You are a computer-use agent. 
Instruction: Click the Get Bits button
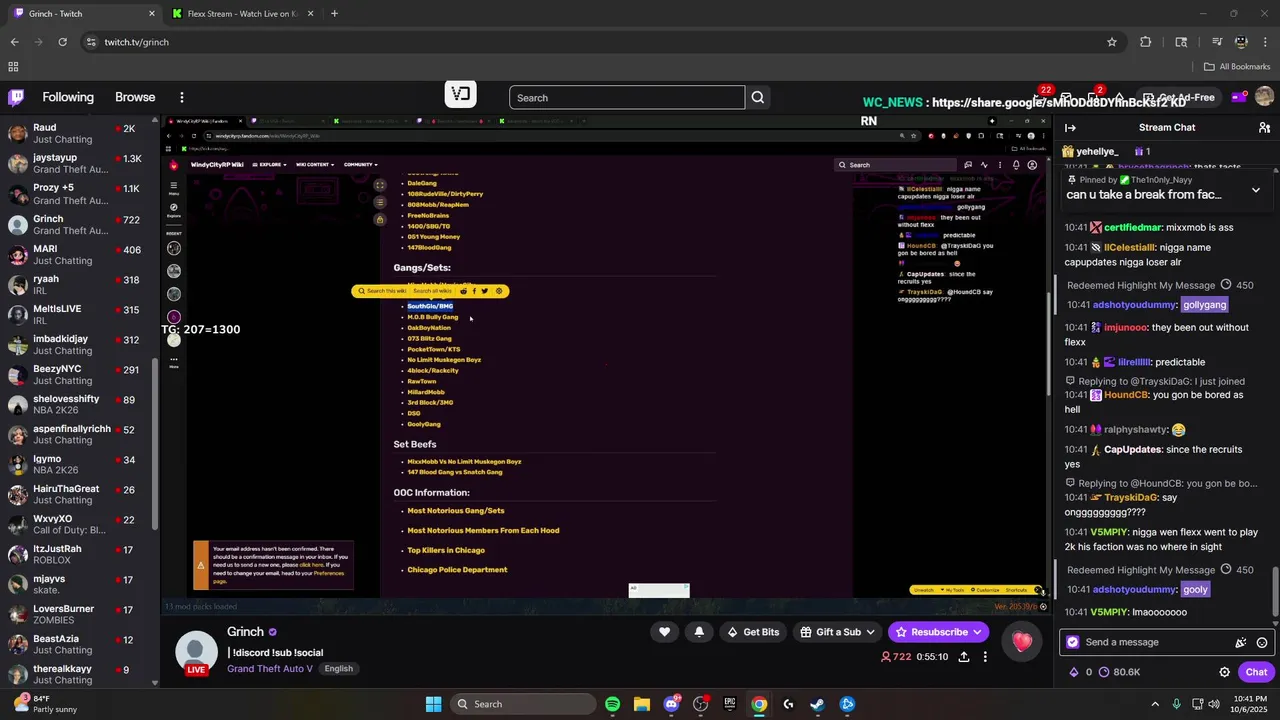click(753, 632)
